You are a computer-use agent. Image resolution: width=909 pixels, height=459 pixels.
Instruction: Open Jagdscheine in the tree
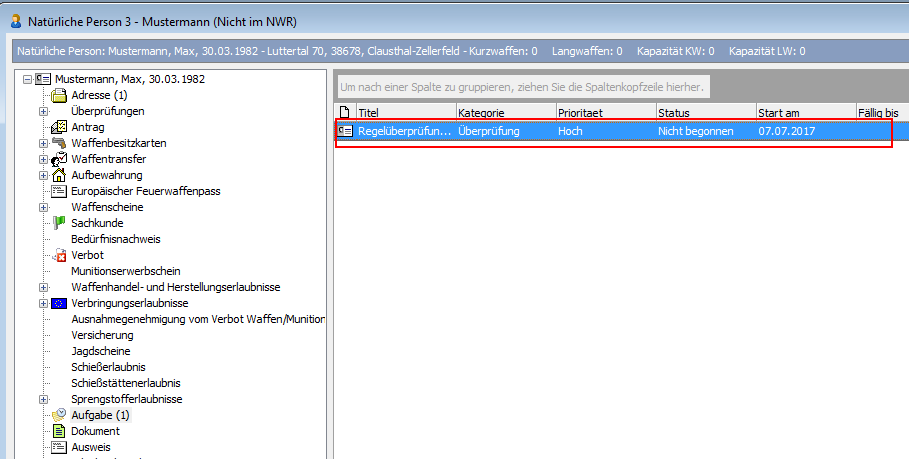101,351
